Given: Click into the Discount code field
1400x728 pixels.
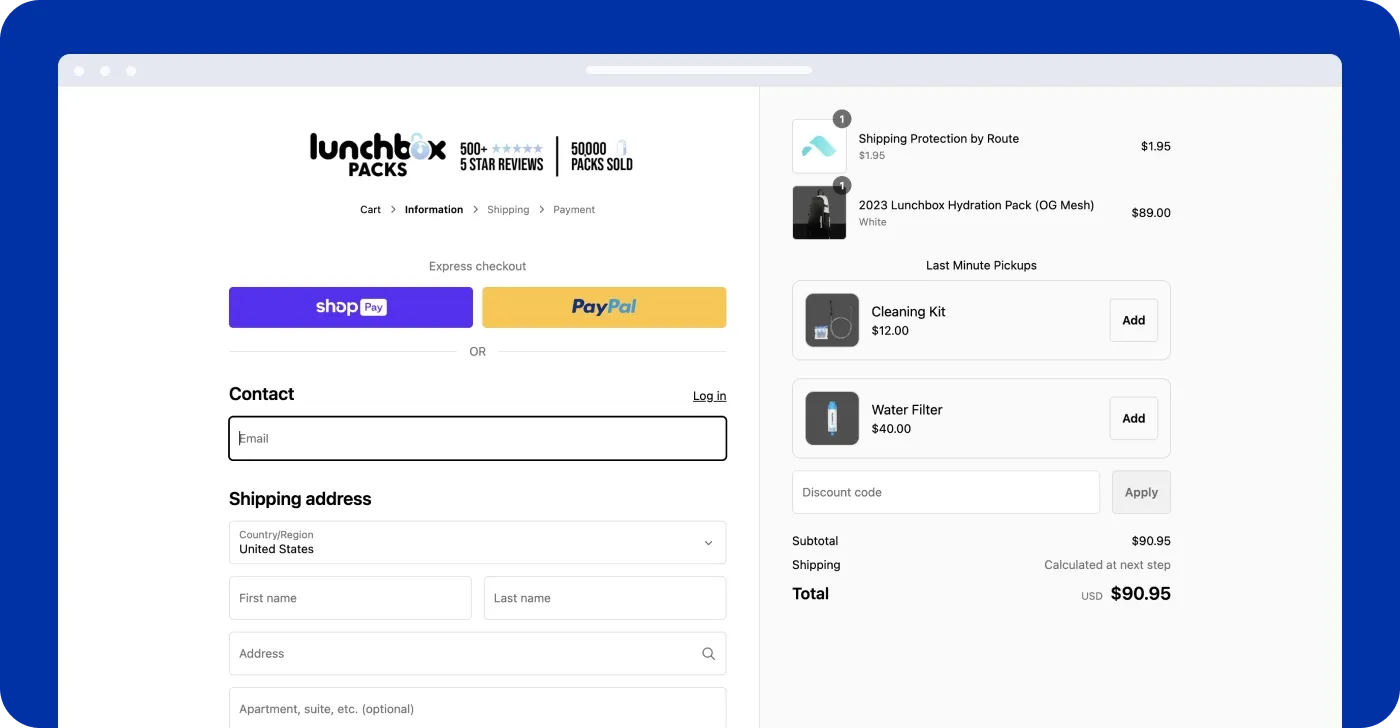Looking at the screenshot, I should [x=945, y=492].
